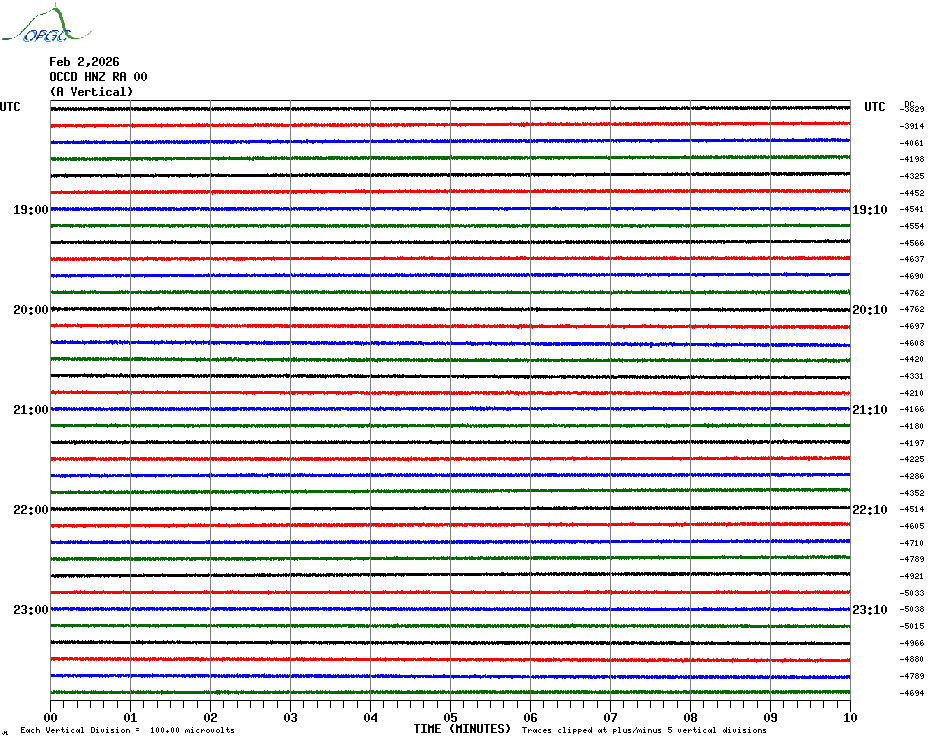The image size is (930, 744).
Task: Click the (A Vertical) channel label
Action: click(x=91, y=92)
